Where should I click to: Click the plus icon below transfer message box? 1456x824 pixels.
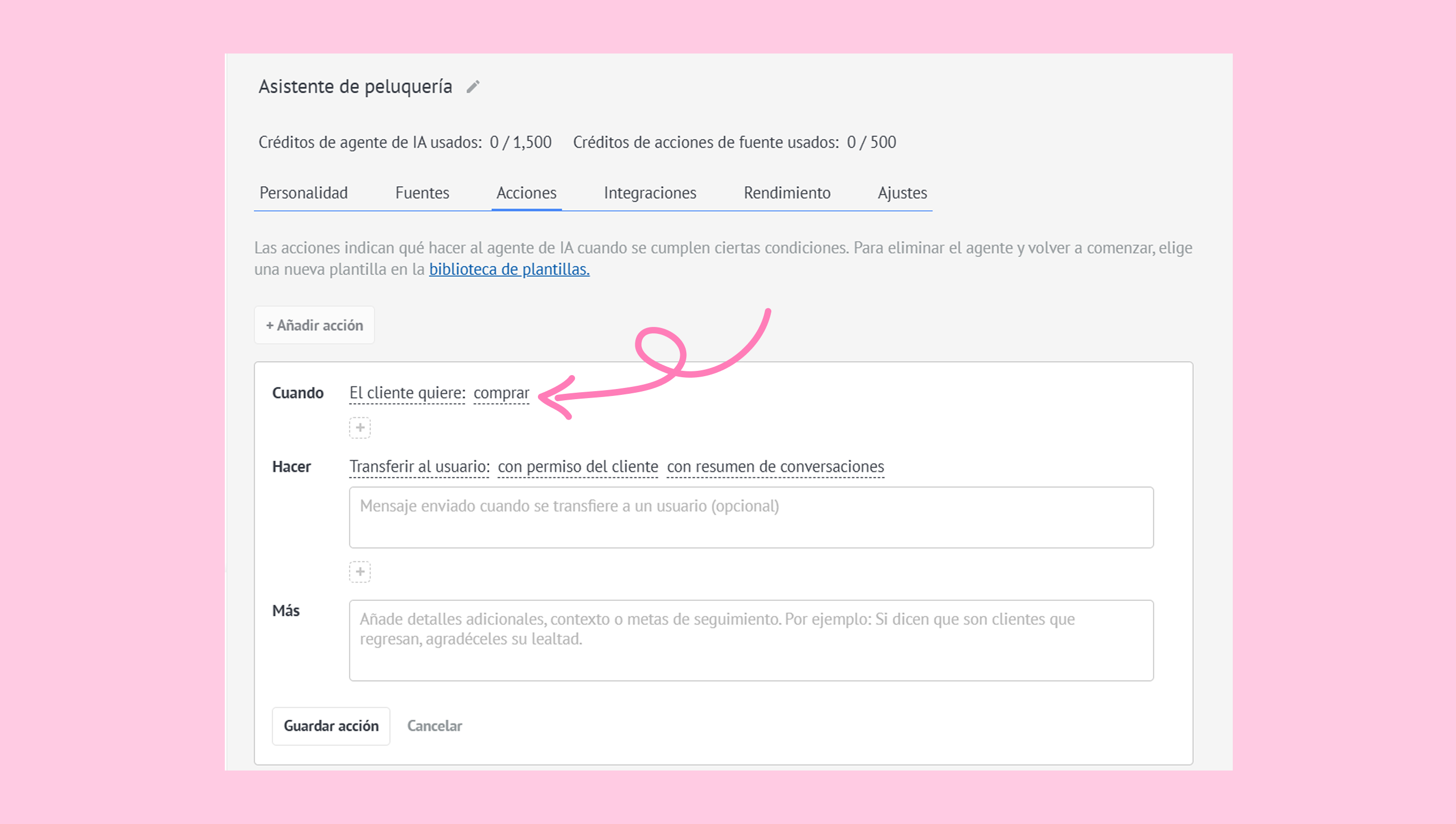[360, 571]
